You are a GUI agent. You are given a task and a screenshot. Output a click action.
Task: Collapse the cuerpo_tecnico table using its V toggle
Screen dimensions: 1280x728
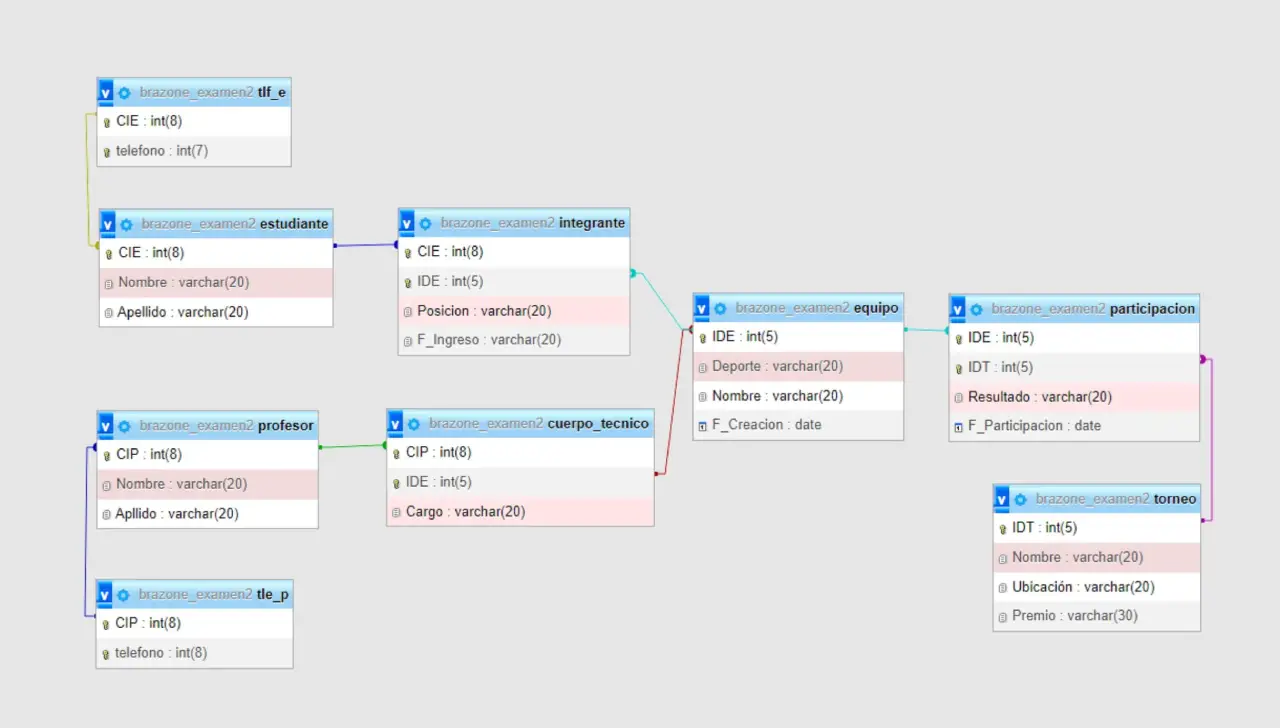(396, 424)
